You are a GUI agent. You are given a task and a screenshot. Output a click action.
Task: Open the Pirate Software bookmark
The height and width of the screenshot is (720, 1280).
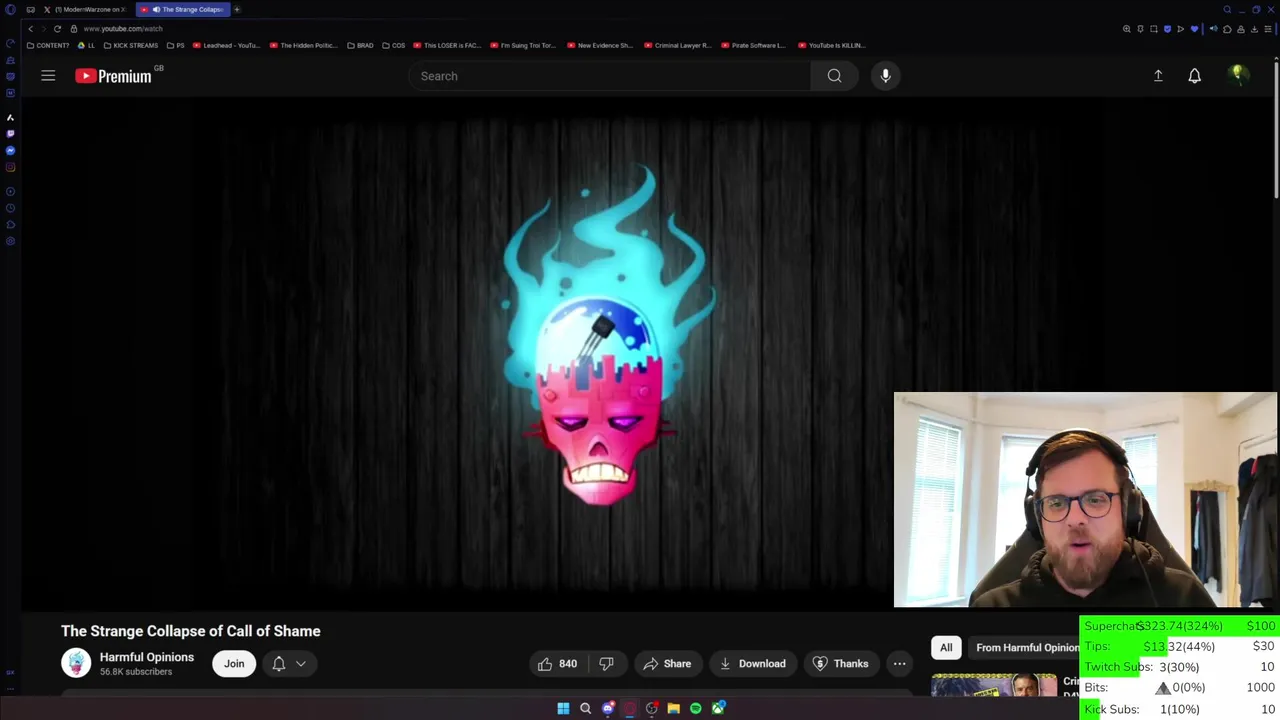[753, 45]
